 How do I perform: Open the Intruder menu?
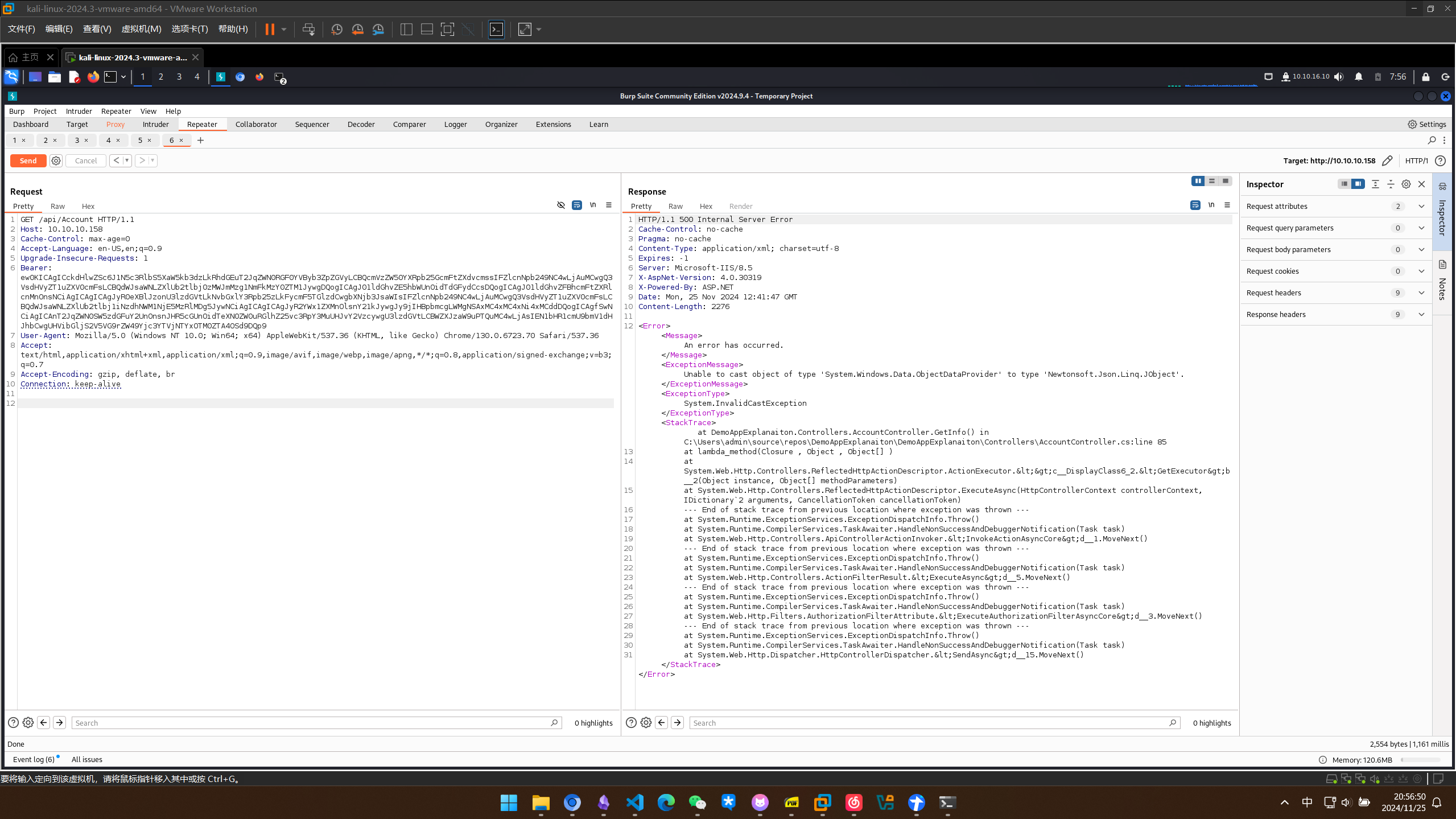pyautogui.click(x=79, y=111)
